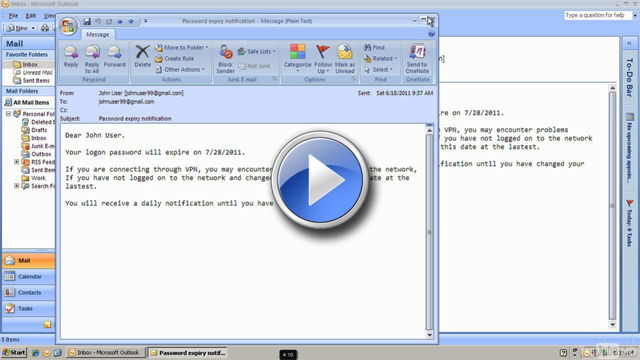The image size is (640, 360).
Task: Delete the email with the X icon
Action: tap(142, 56)
